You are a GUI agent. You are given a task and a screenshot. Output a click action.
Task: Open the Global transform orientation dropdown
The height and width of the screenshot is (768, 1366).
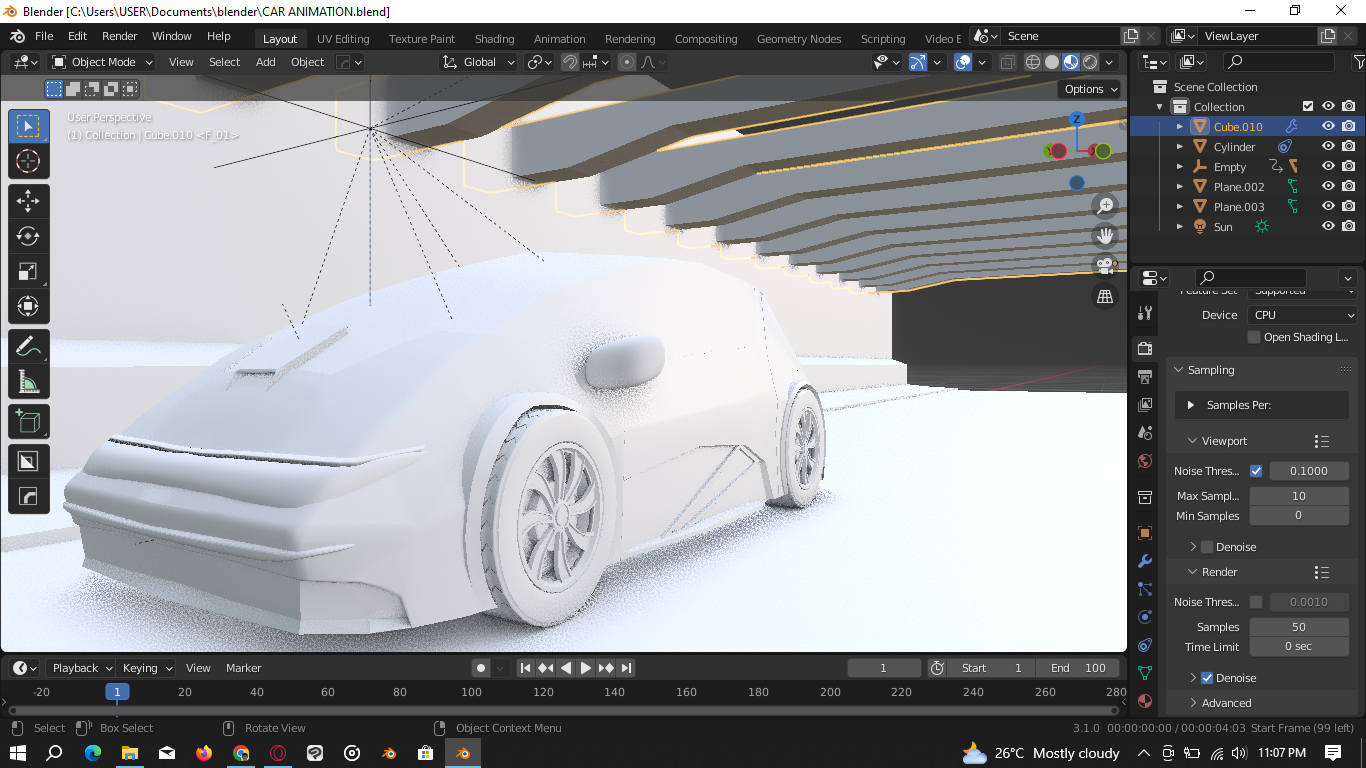coord(478,62)
